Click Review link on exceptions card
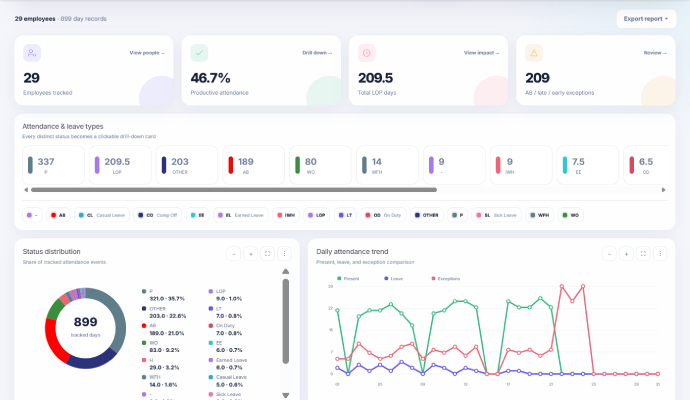Screen dimensions: 690x400 pos(655,53)
